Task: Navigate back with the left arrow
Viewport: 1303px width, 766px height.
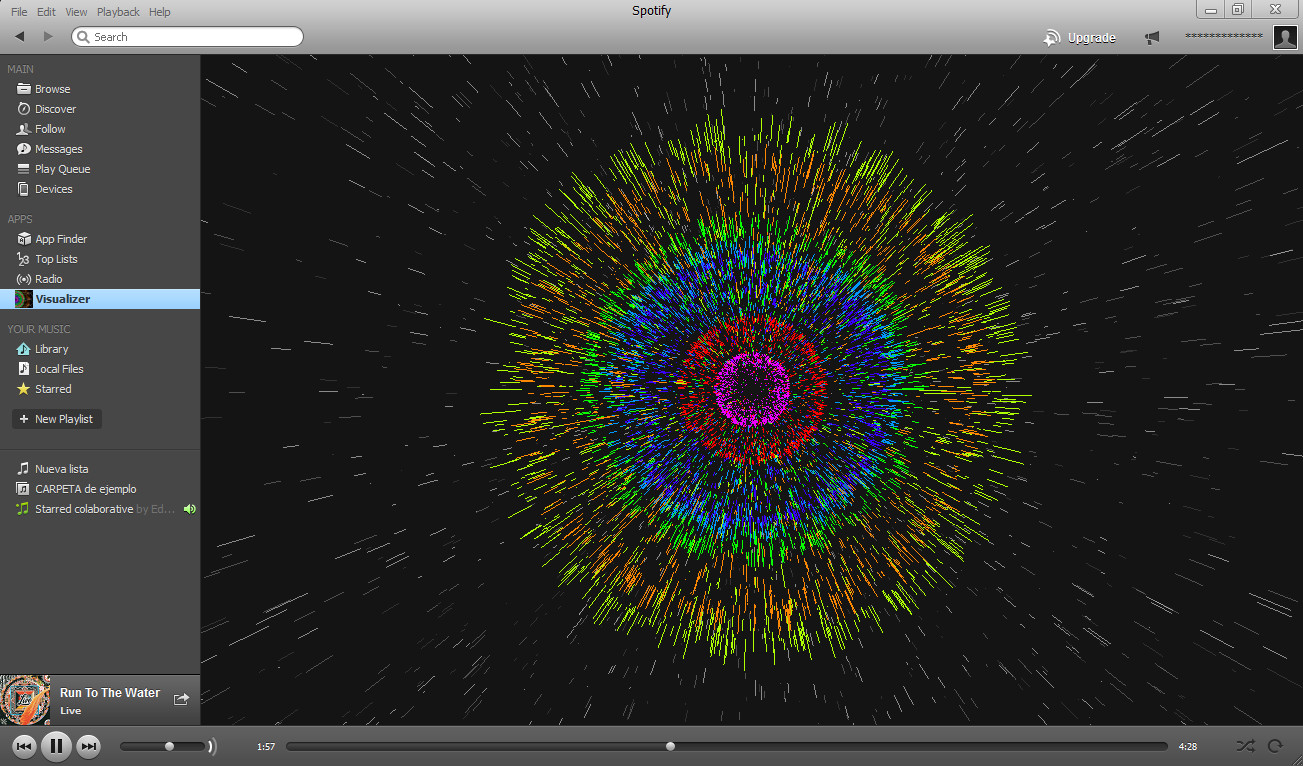Action: [19, 37]
